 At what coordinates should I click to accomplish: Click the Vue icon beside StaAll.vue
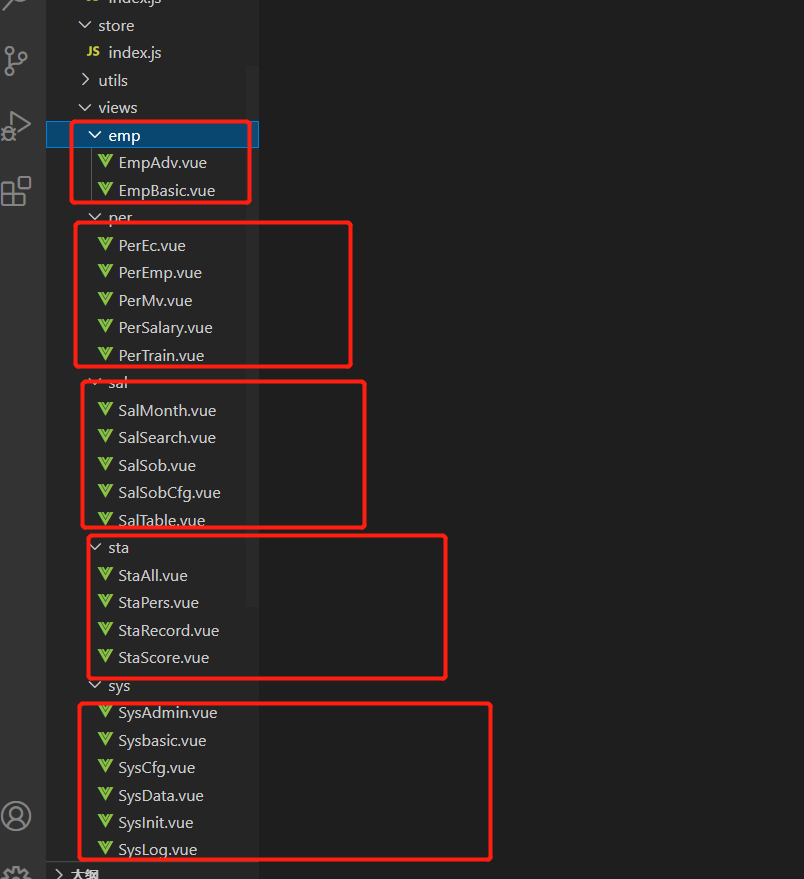coord(105,574)
